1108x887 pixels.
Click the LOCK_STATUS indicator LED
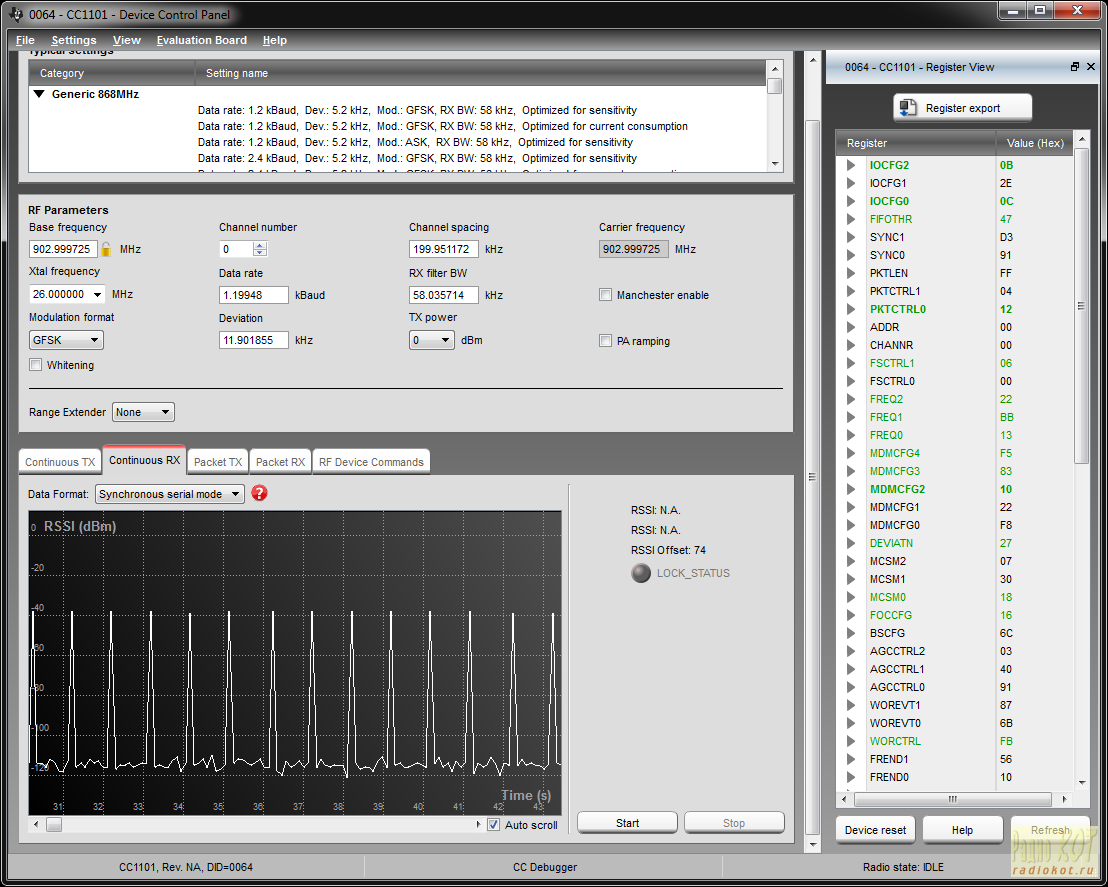tap(641, 573)
